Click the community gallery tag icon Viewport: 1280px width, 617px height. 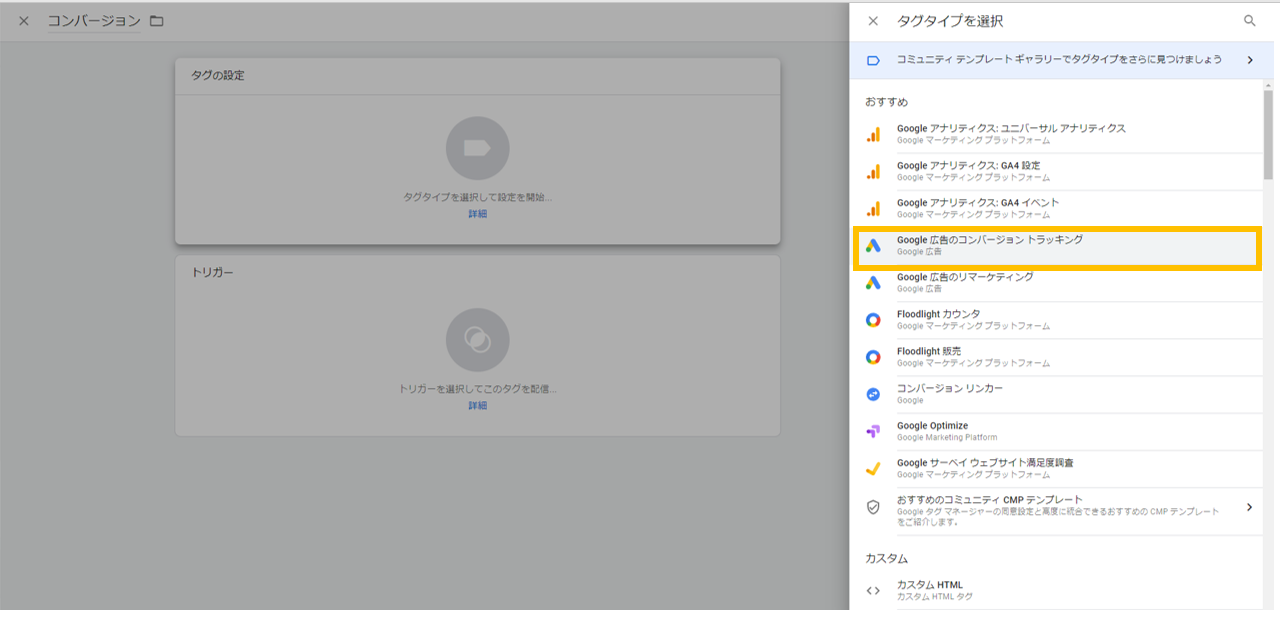pos(873,60)
